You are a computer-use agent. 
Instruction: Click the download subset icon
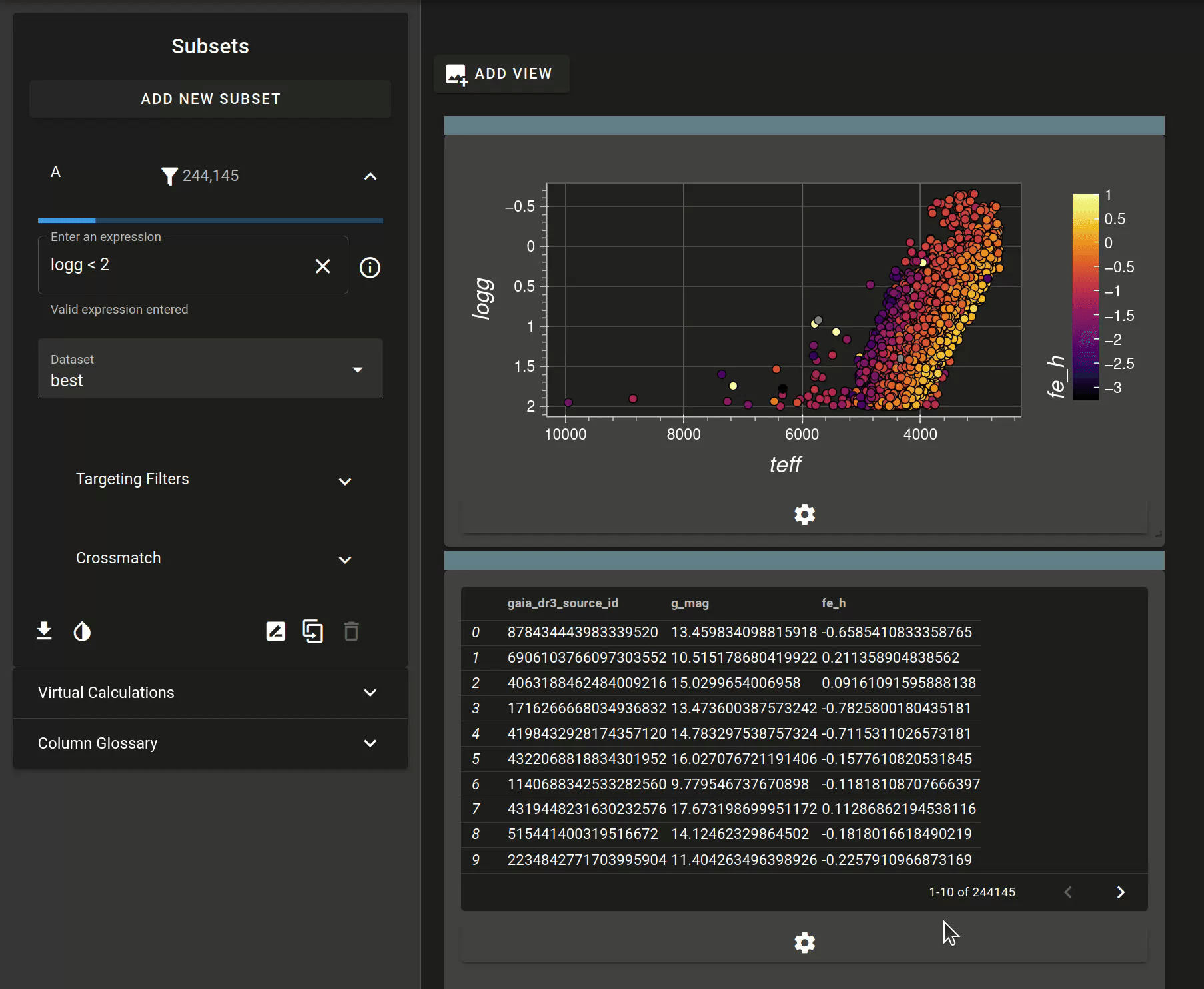(x=44, y=631)
